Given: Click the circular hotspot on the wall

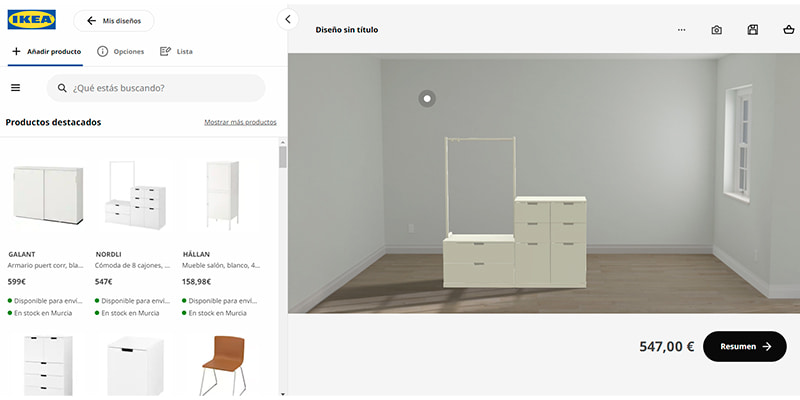Looking at the screenshot, I should pyautogui.click(x=427, y=98).
